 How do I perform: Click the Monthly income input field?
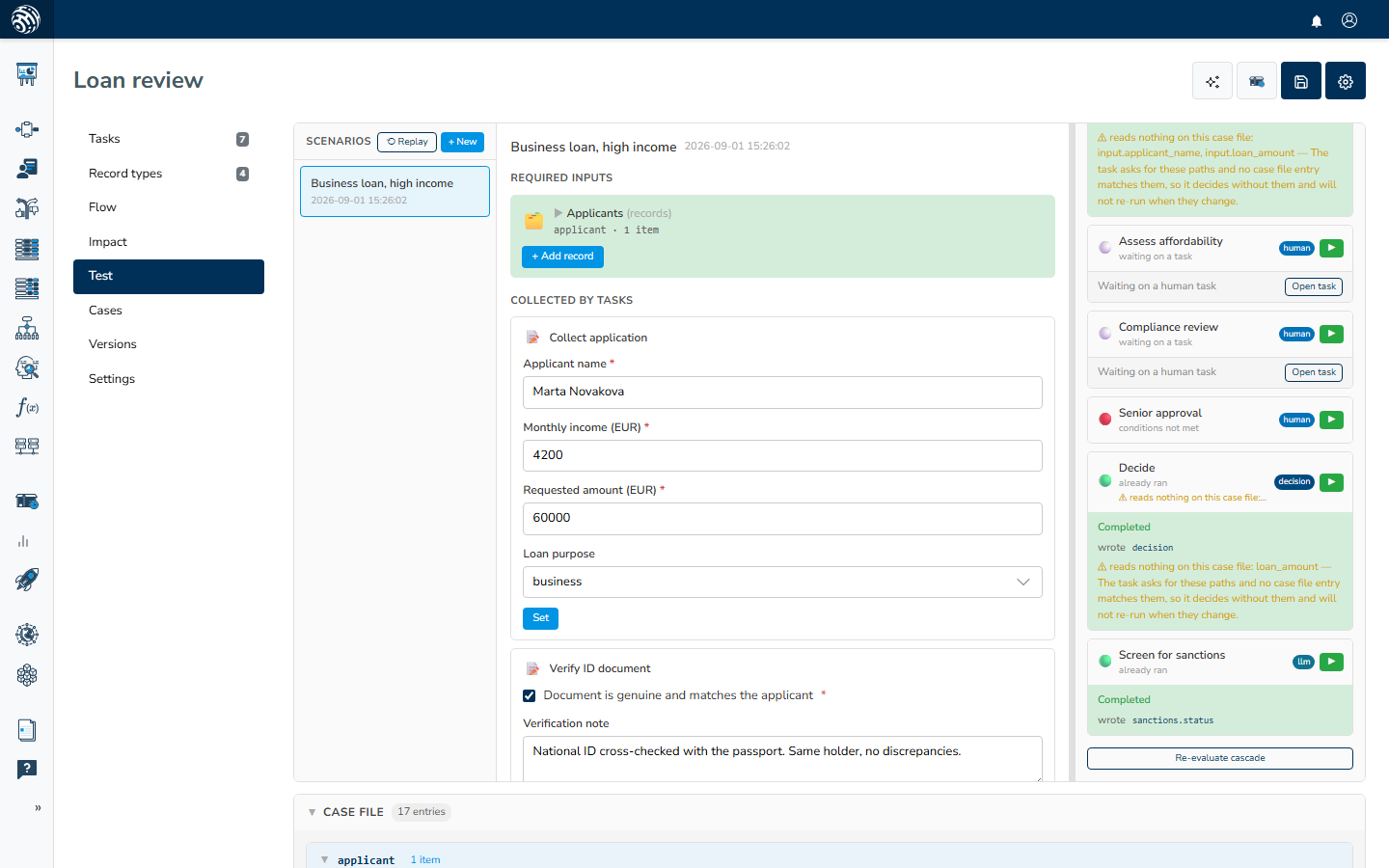(782, 455)
